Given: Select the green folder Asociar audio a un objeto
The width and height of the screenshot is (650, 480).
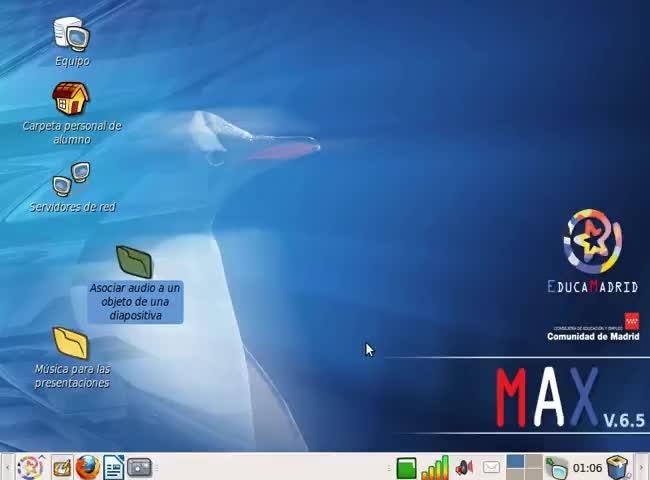Looking at the screenshot, I should click(135, 262).
